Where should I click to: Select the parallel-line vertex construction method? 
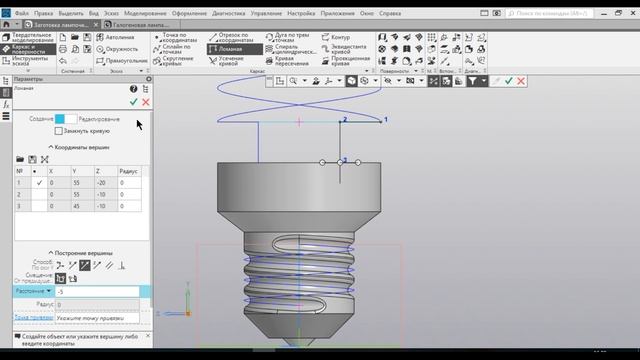click(x=109, y=265)
